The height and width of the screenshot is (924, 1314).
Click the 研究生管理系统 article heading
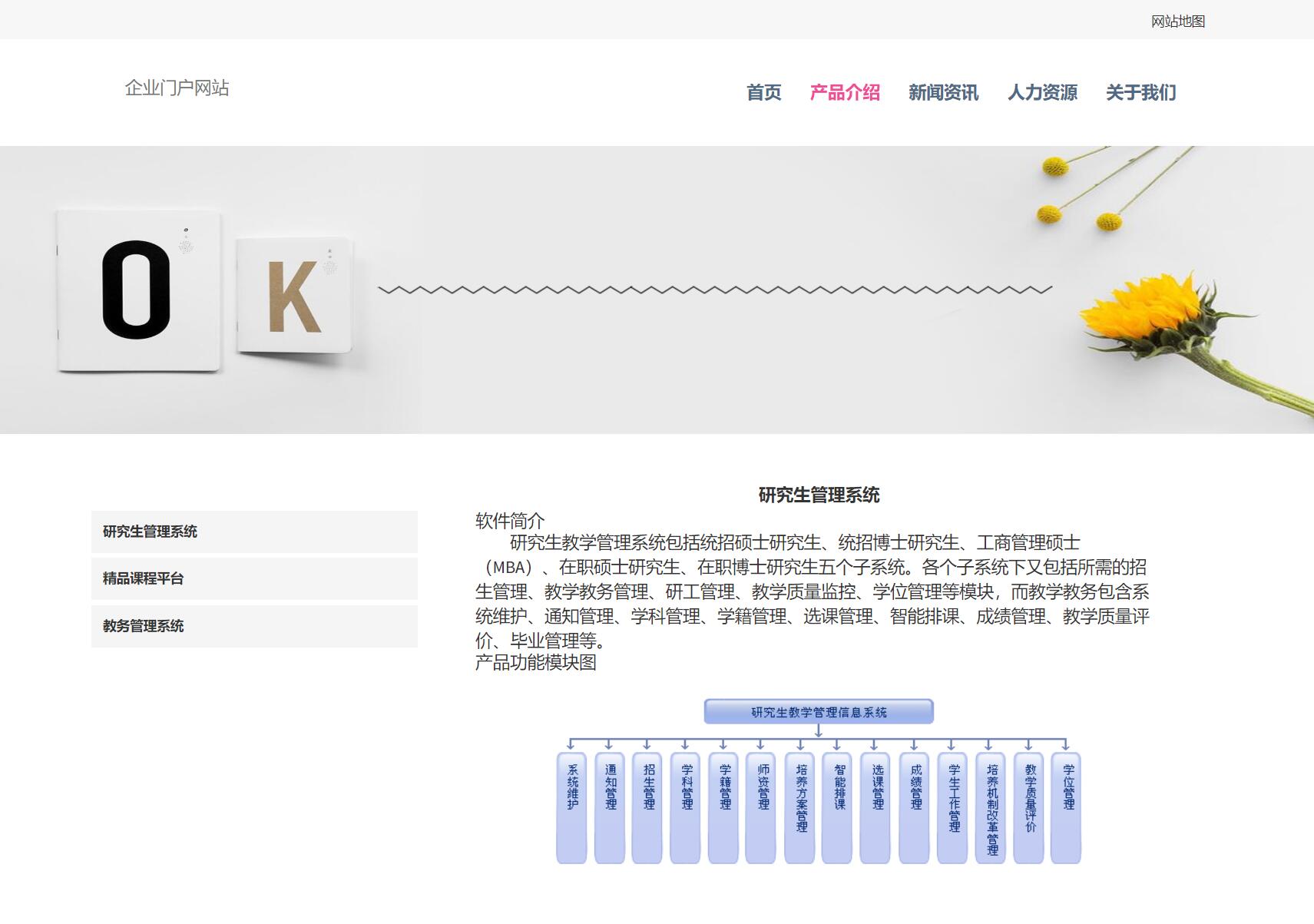point(819,495)
